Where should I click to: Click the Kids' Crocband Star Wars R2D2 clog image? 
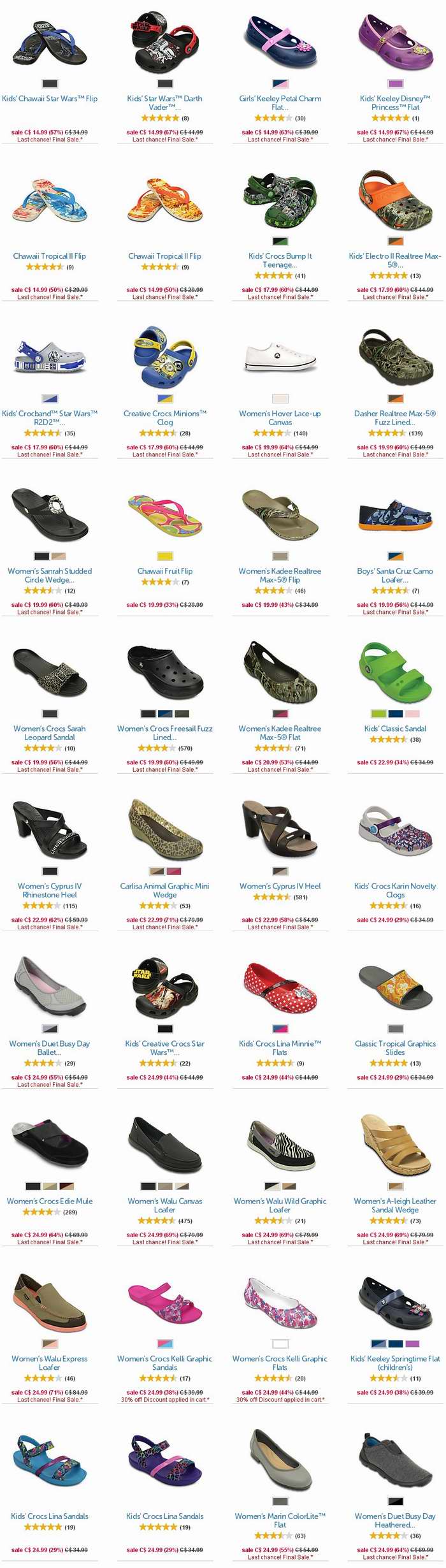[50, 358]
